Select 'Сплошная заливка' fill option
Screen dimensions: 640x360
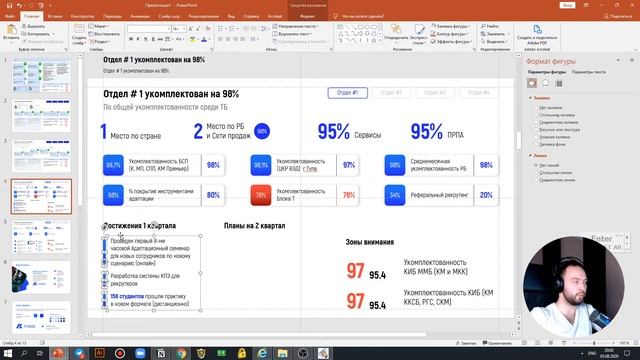[x=554, y=115]
